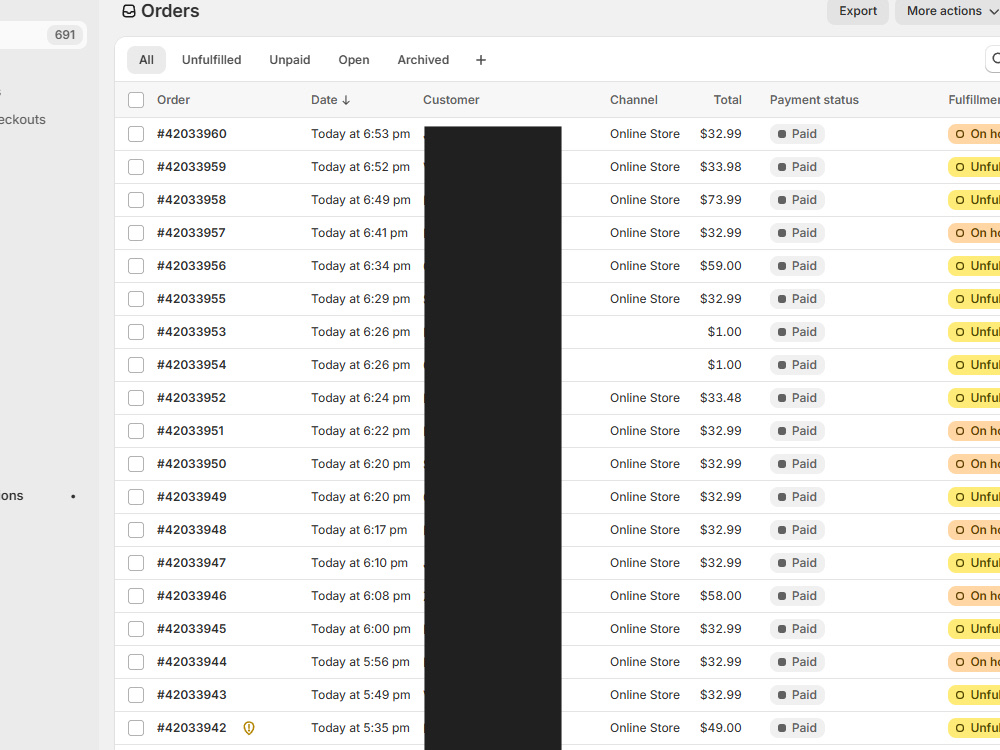The width and height of the screenshot is (1000, 750).
Task: Click the $73.99 total
Action: [x=721, y=200]
